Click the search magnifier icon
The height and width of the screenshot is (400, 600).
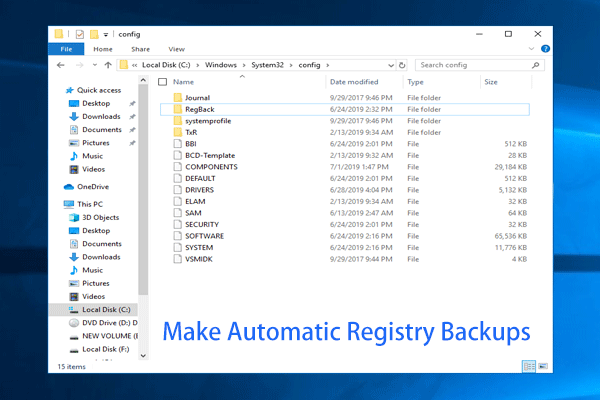(536, 65)
